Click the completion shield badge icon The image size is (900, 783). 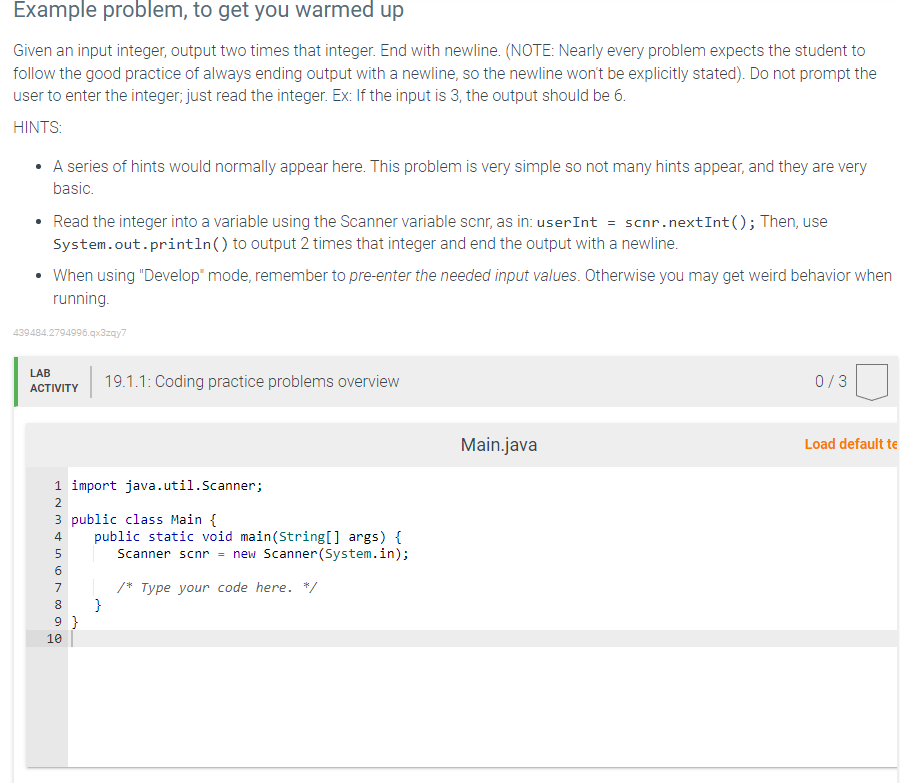[x=871, y=381]
